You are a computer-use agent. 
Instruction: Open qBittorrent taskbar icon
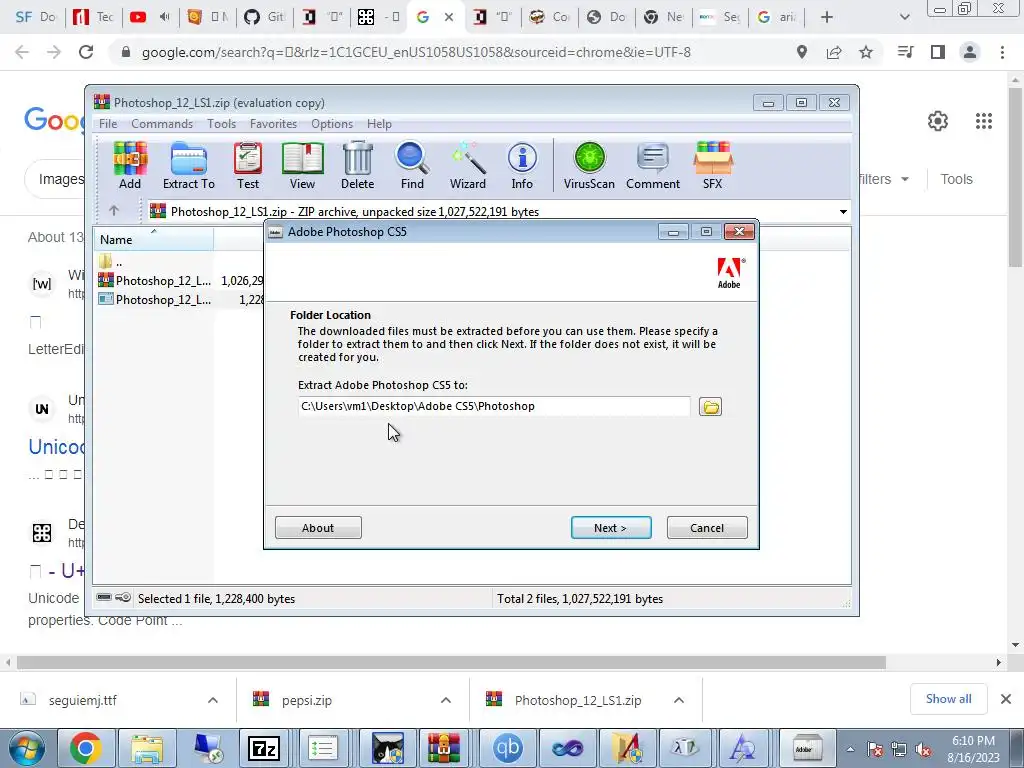pyautogui.click(x=508, y=748)
